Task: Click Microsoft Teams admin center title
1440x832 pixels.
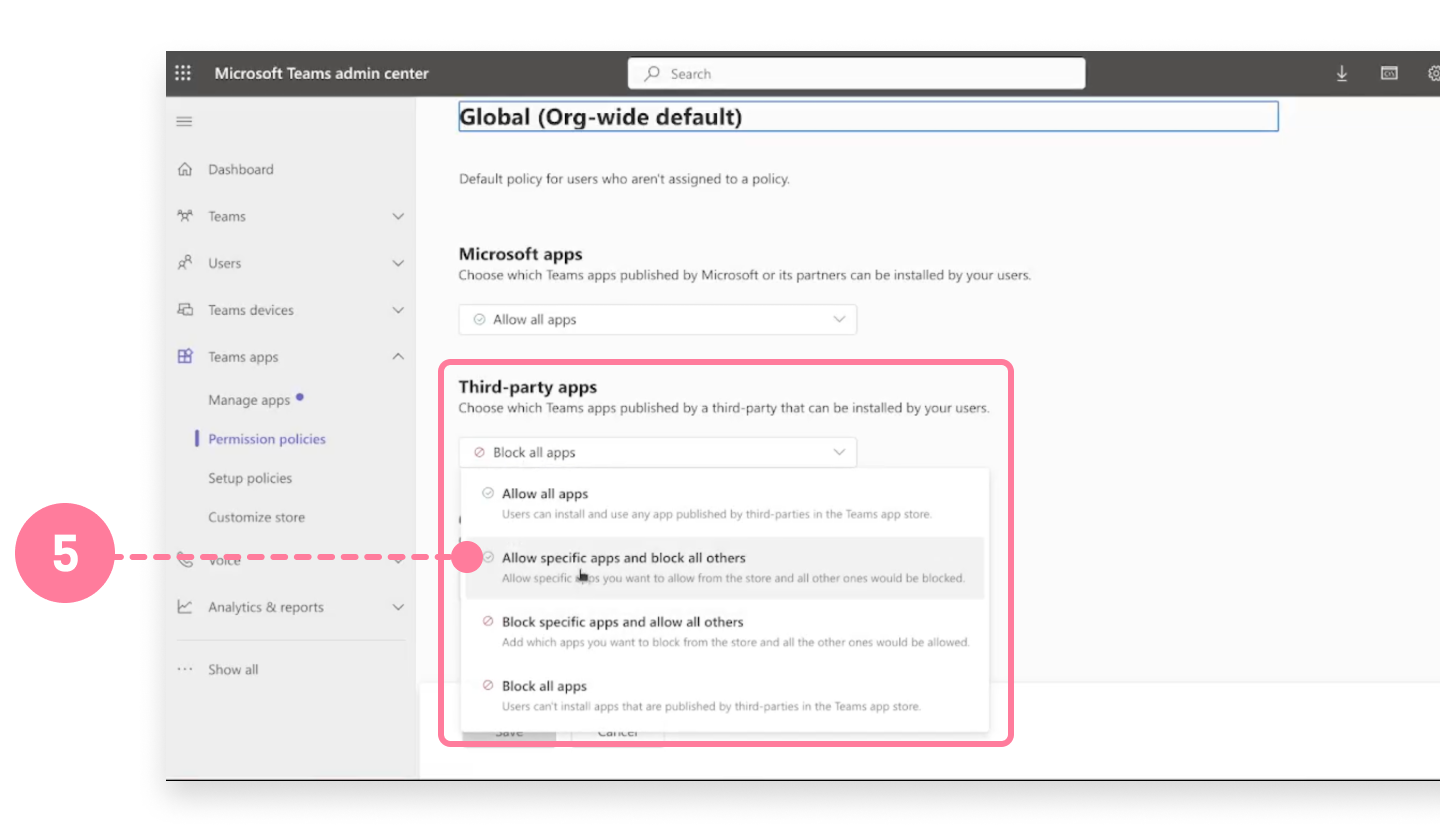Action: (x=322, y=73)
